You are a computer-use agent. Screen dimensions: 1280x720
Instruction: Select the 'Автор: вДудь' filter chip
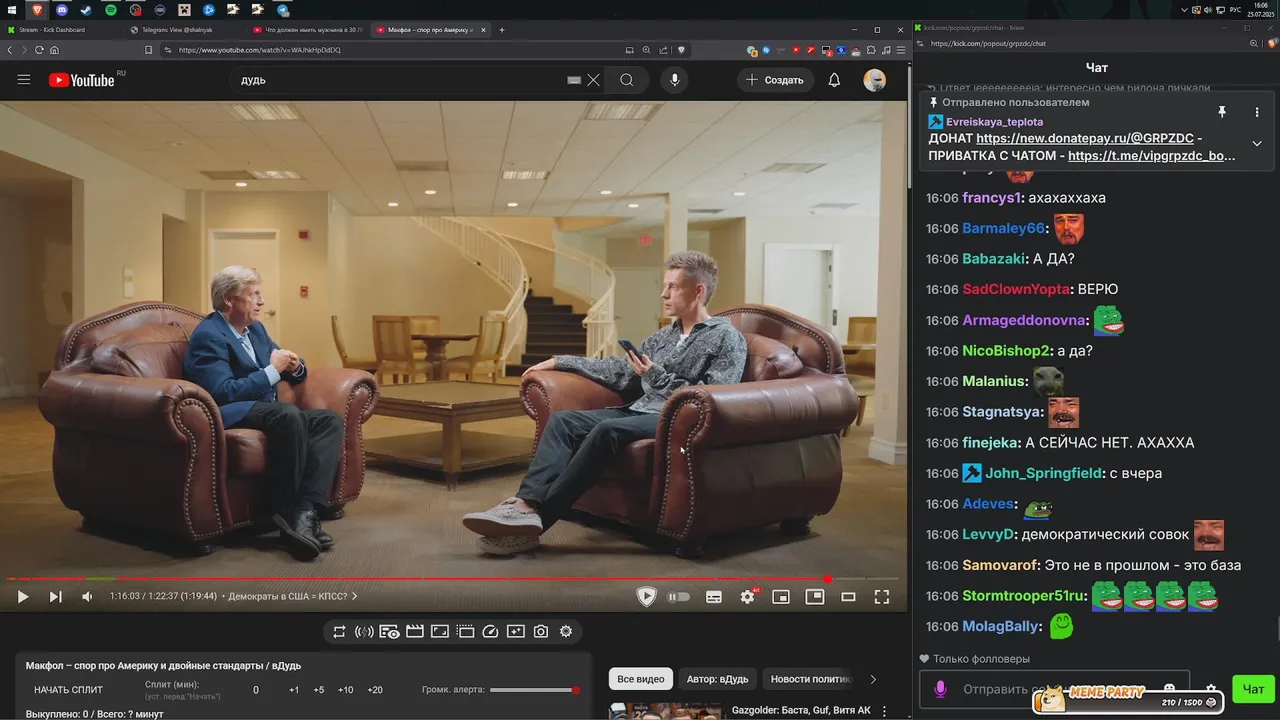718,679
